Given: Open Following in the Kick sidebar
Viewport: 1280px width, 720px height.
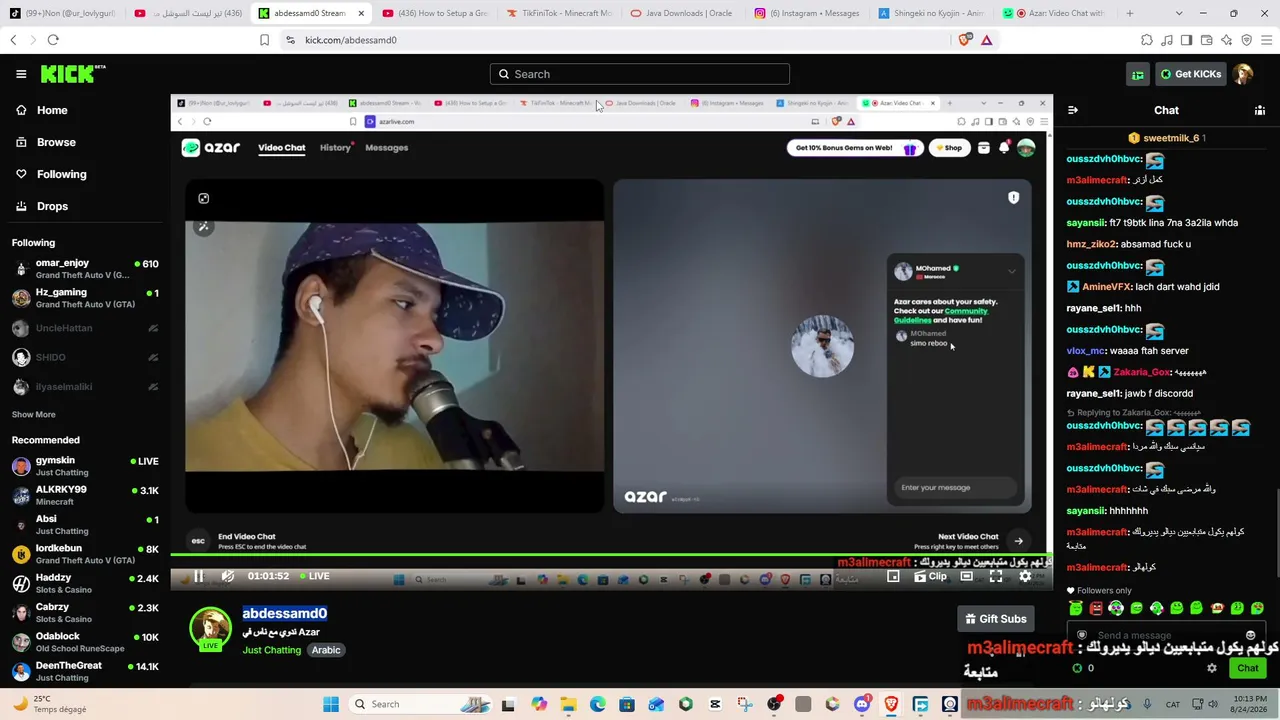Looking at the screenshot, I should pos(51,174).
